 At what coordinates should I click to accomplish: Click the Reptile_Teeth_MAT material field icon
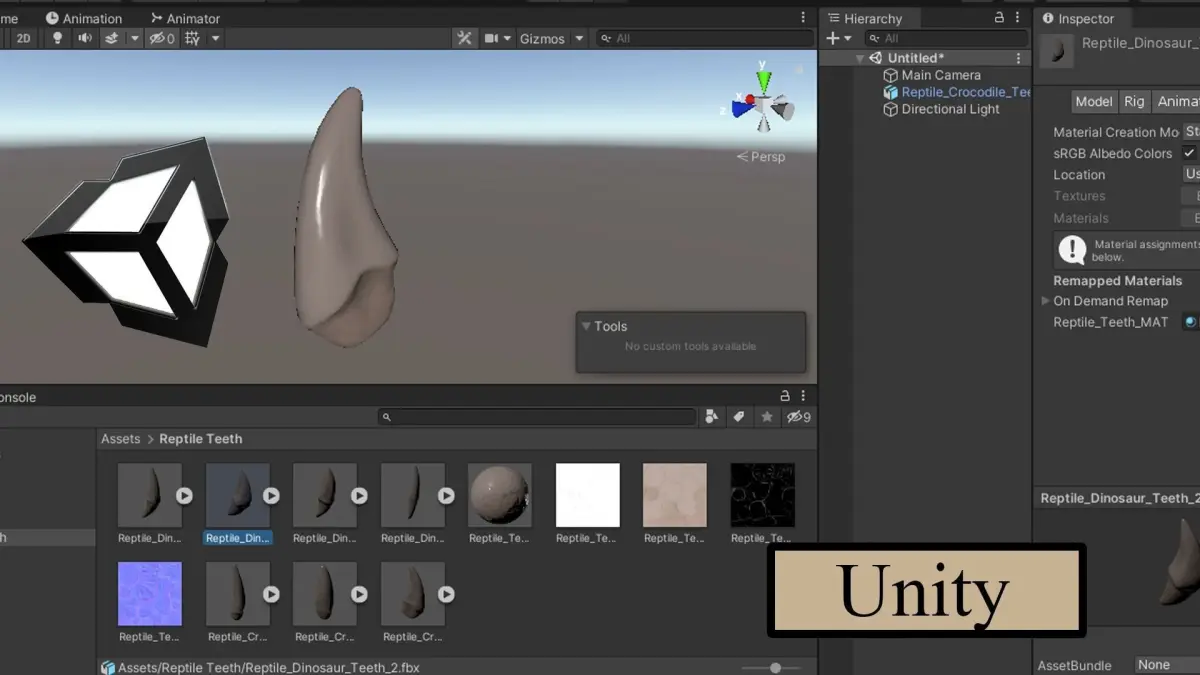[1190, 322]
